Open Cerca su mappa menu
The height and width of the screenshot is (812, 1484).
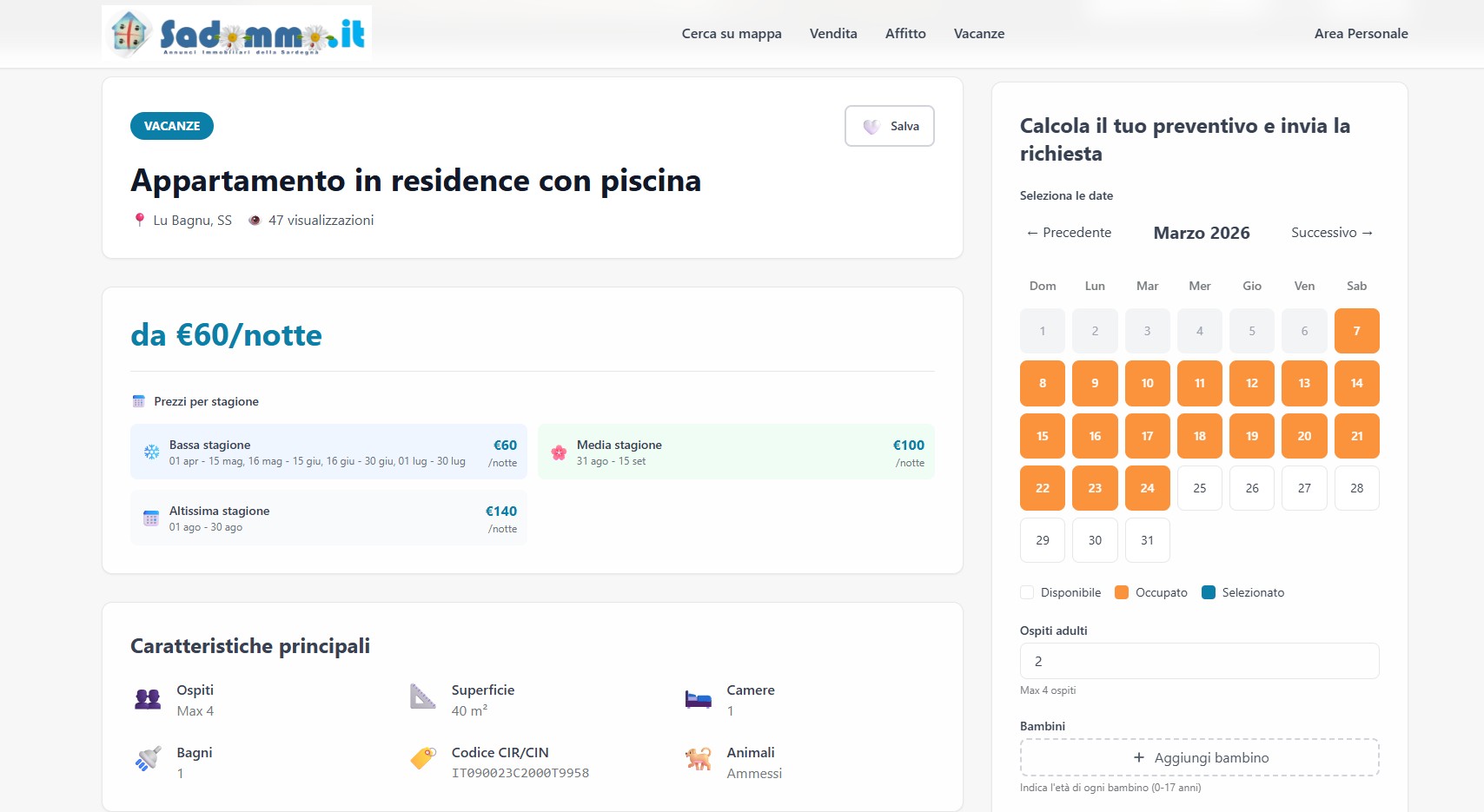732,34
